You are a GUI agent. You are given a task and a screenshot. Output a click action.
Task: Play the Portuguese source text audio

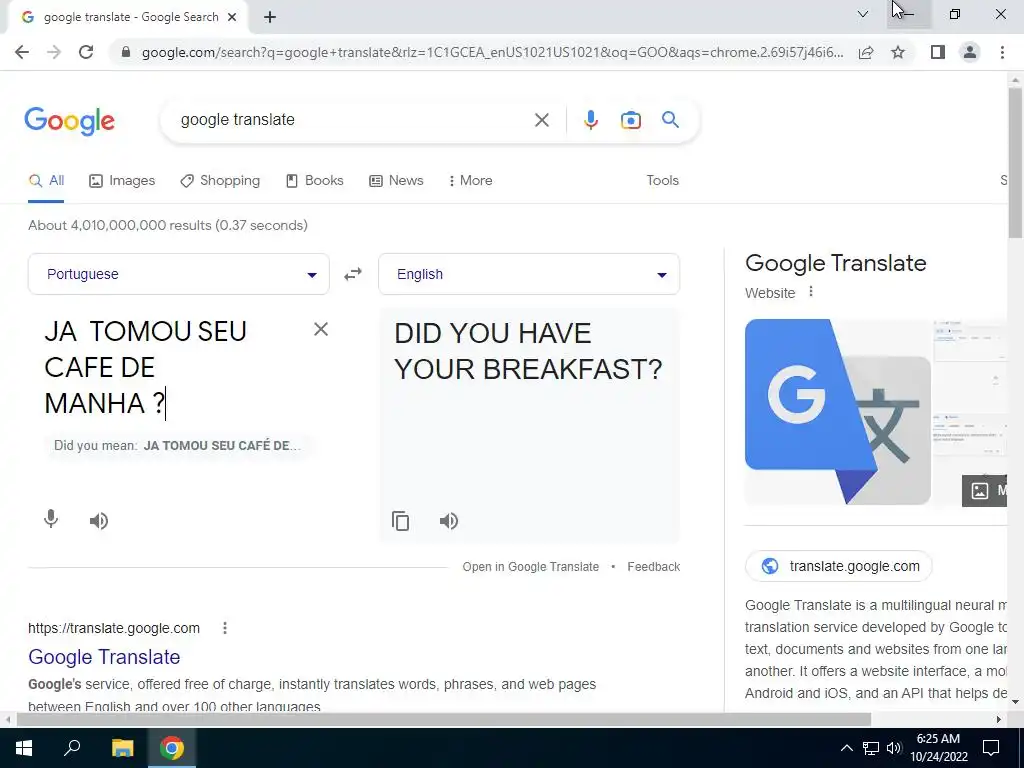pos(99,521)
